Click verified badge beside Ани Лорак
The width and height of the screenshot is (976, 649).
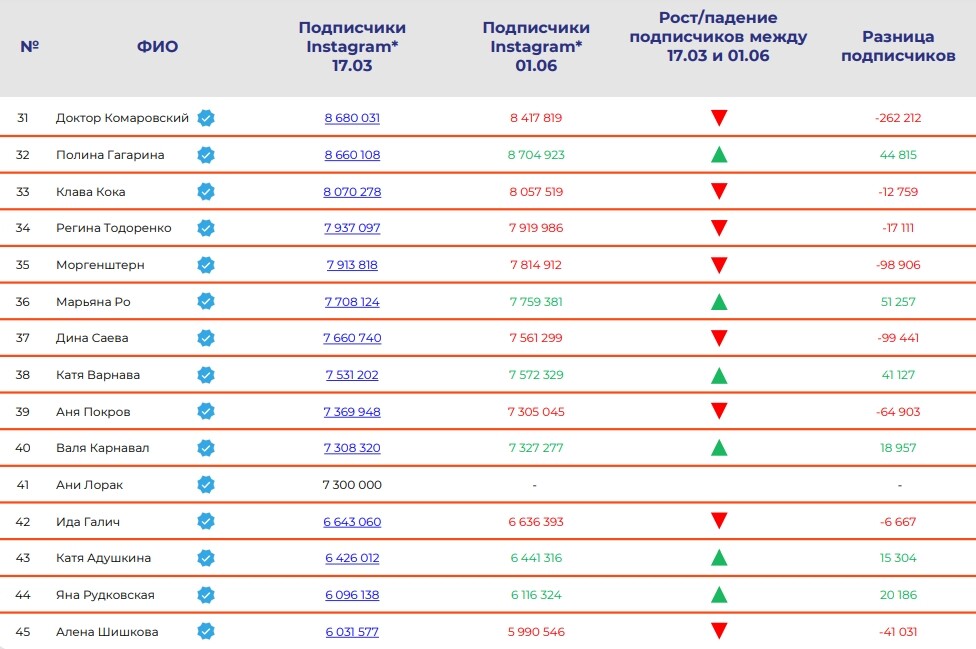(206, 485)
